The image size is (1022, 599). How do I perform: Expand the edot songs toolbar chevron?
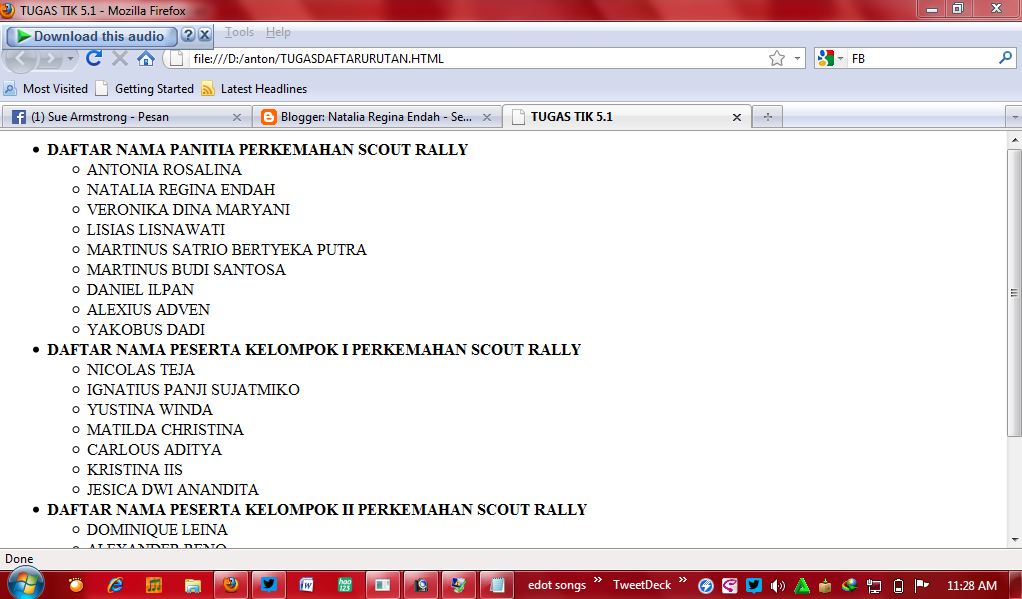click(x=598, y=579)
